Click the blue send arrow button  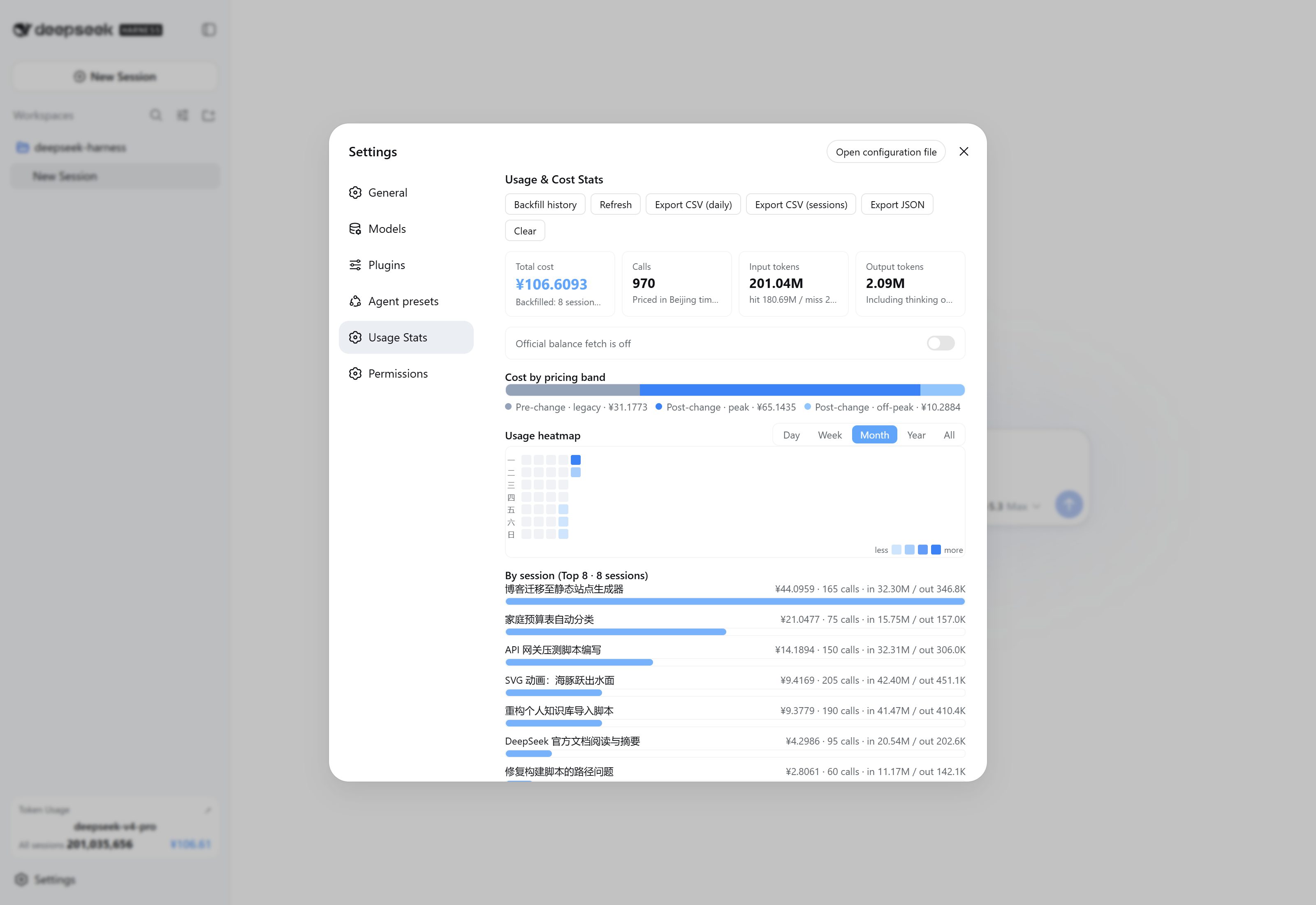click(x=1069, y=504)
